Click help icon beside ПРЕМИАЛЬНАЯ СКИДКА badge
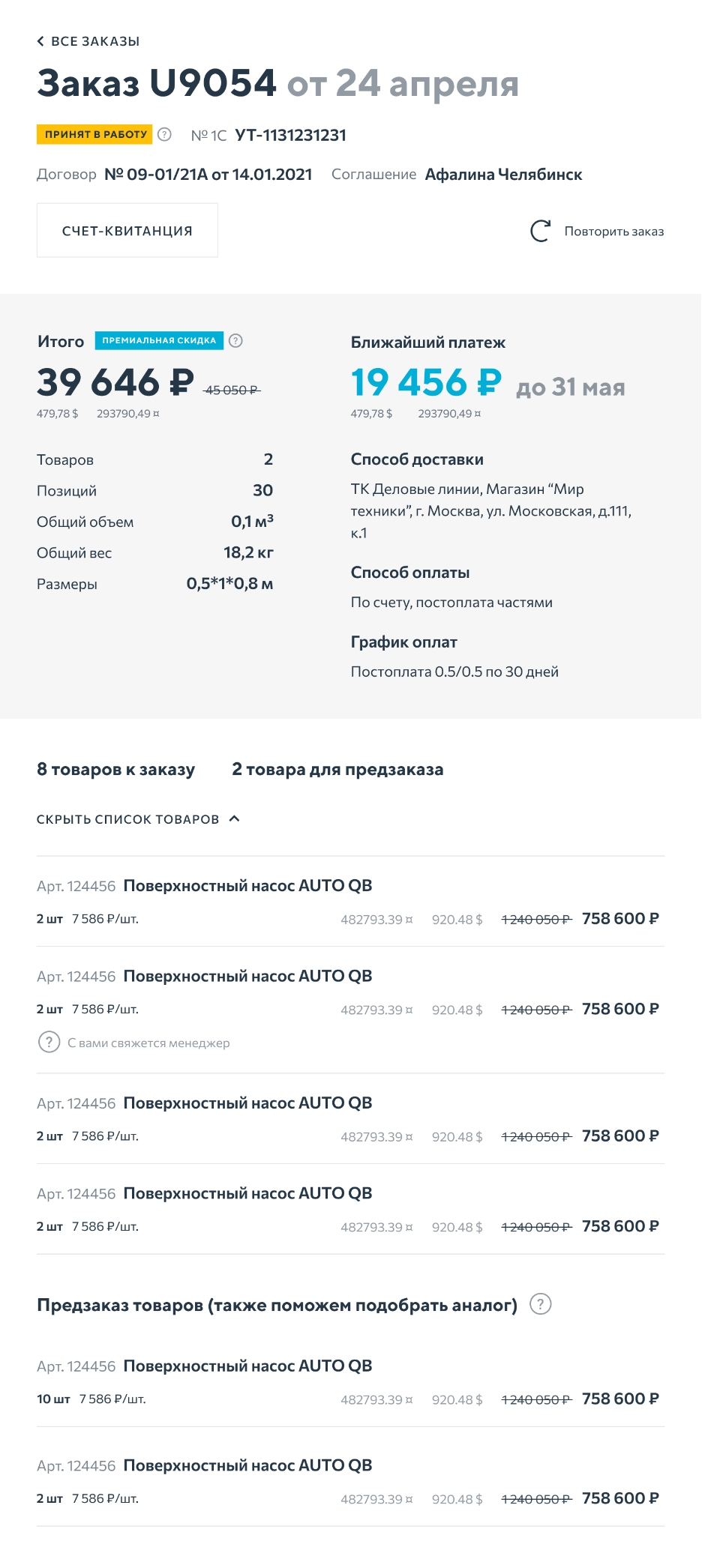 (x=235, y=341)
